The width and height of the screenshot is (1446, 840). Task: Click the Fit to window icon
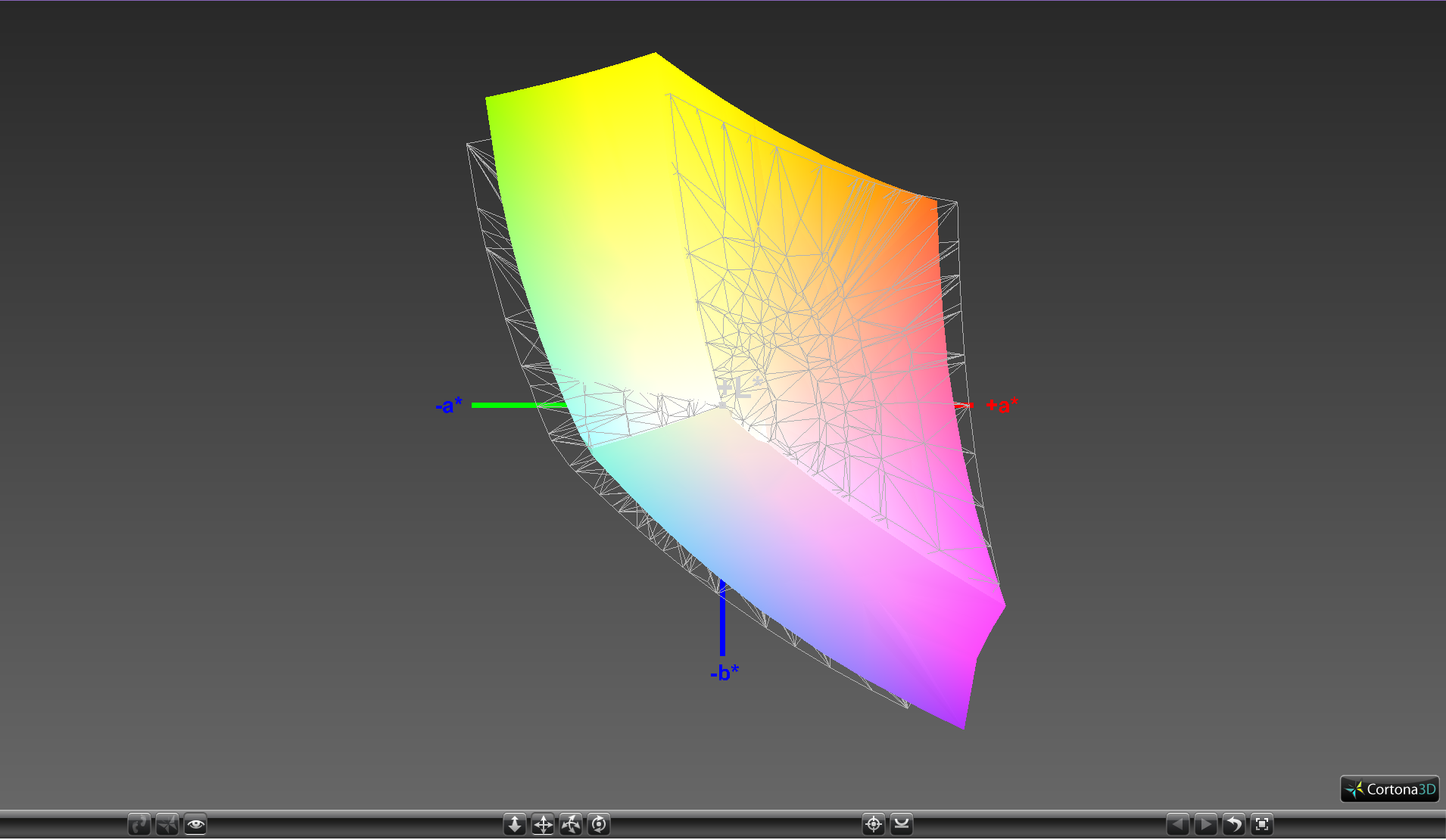click(x=1262, y=824)
